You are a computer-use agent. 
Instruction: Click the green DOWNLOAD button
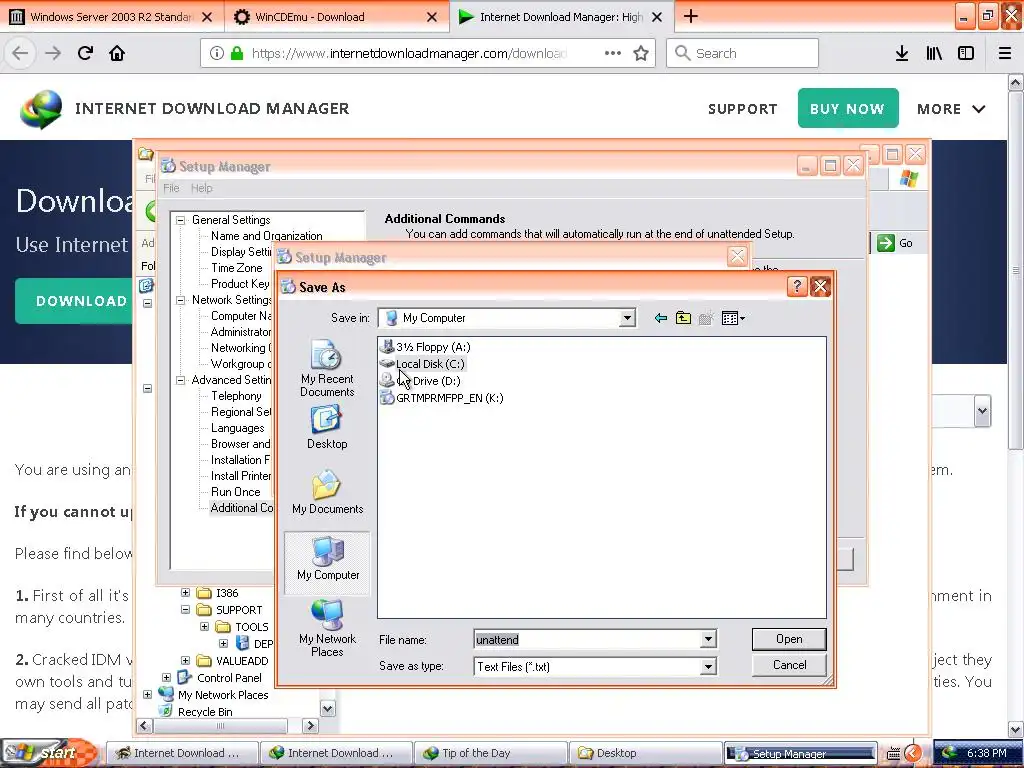click(74, 301)
